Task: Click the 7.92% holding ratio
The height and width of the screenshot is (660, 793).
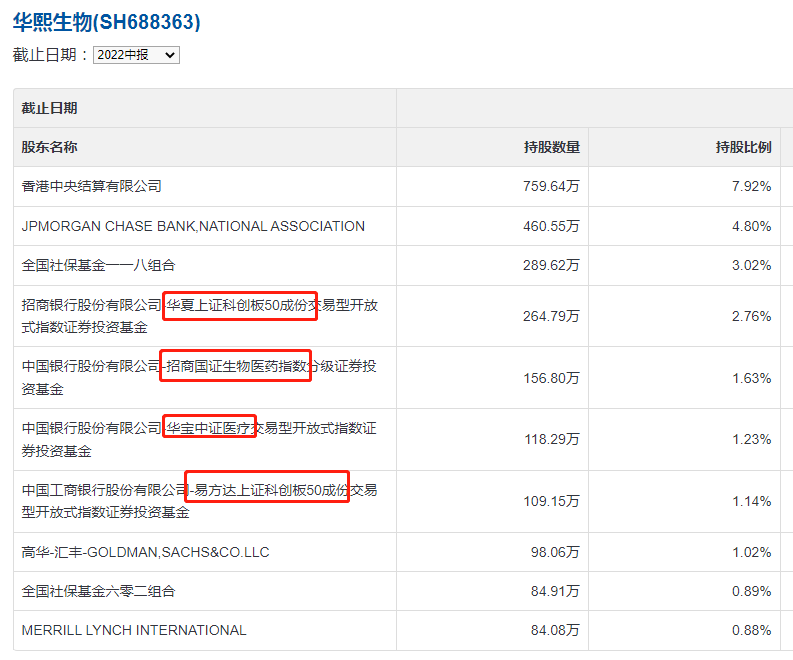Action: click(x=752, y=186)
